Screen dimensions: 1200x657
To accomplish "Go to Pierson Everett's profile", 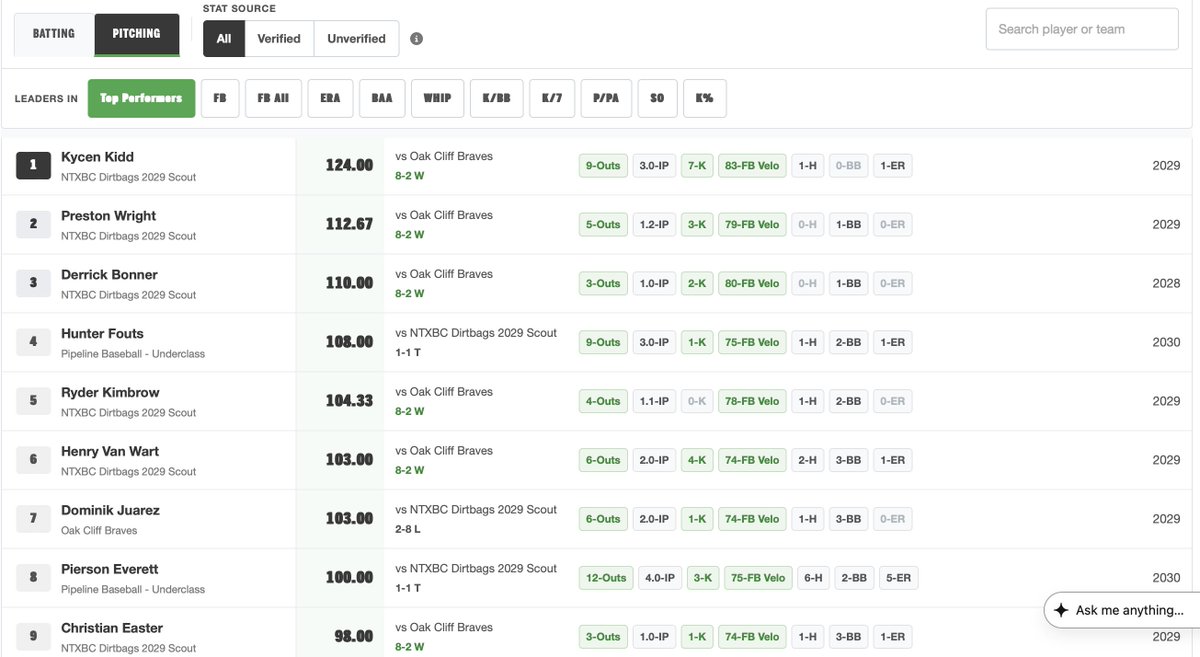I will pyautogui.click(x=110, y=570).
